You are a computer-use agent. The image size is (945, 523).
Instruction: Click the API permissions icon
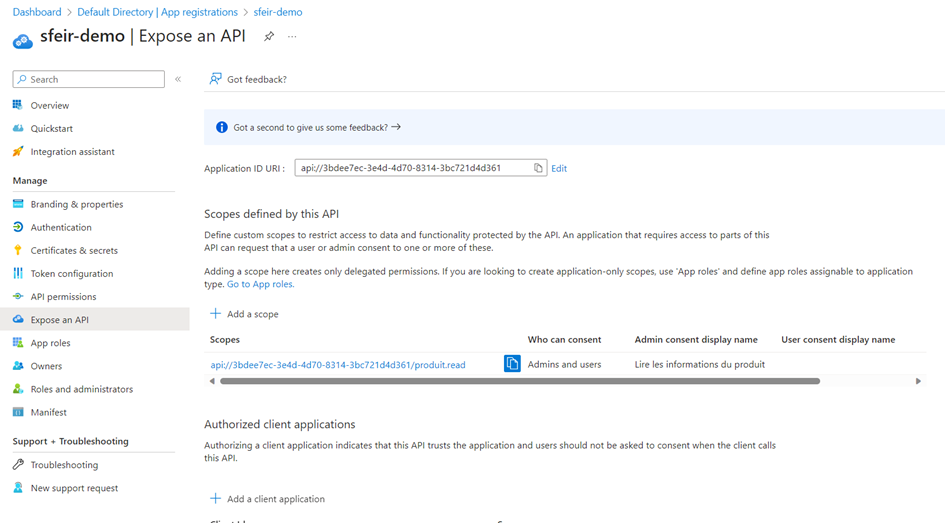tap(18, 296)
